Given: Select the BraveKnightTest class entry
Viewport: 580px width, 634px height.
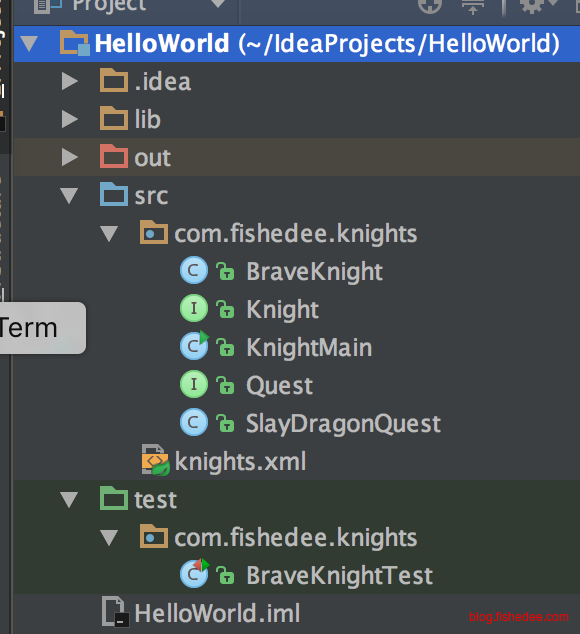Looking at the screenshot, I should coord(339,575).
